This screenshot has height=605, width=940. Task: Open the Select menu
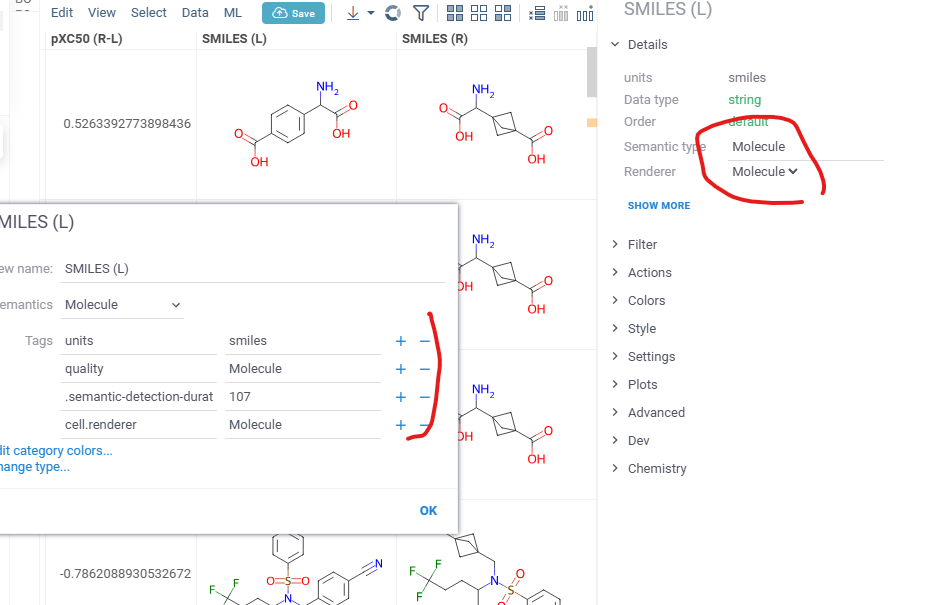pyautogui.click(x=149, y=13)
